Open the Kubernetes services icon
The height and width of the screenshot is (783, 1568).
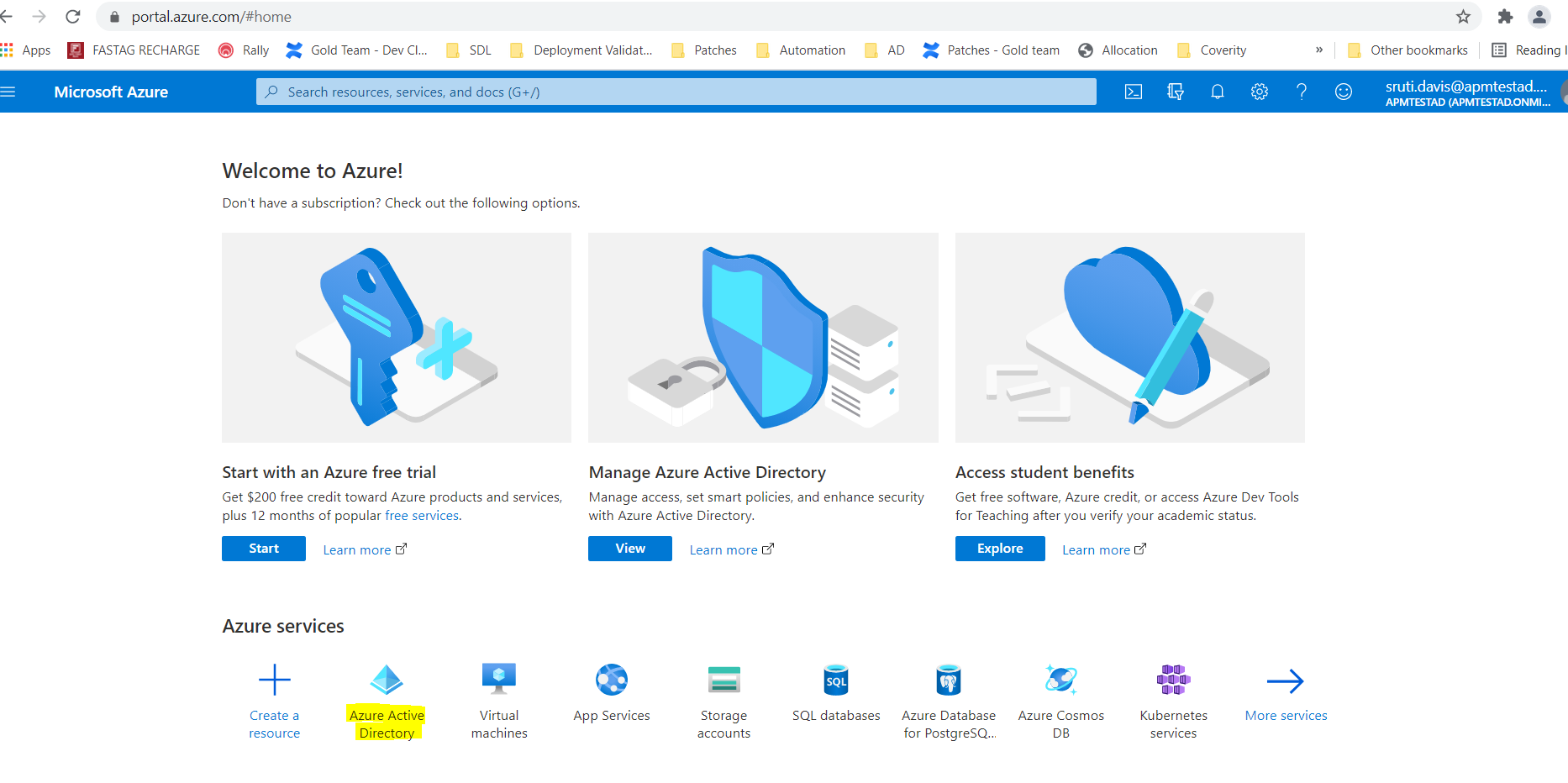click(1173, 680)
